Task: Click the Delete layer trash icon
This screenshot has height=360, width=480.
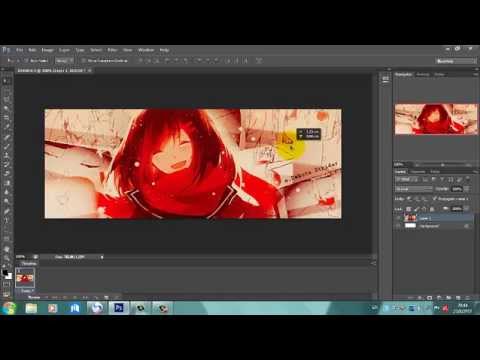Action: point(467,298)
